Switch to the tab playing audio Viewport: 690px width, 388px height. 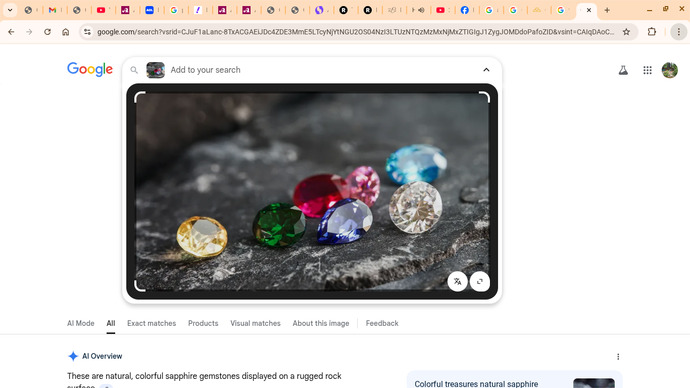click(x=417, y=10)
